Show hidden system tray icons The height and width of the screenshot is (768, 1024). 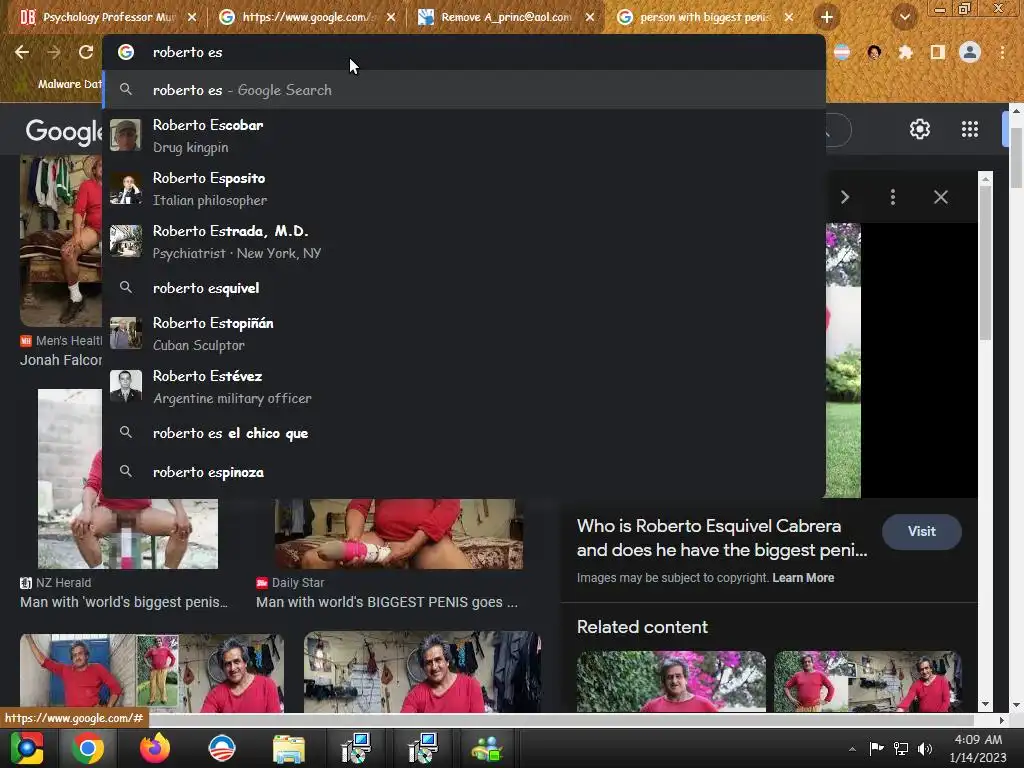point(852,748)
